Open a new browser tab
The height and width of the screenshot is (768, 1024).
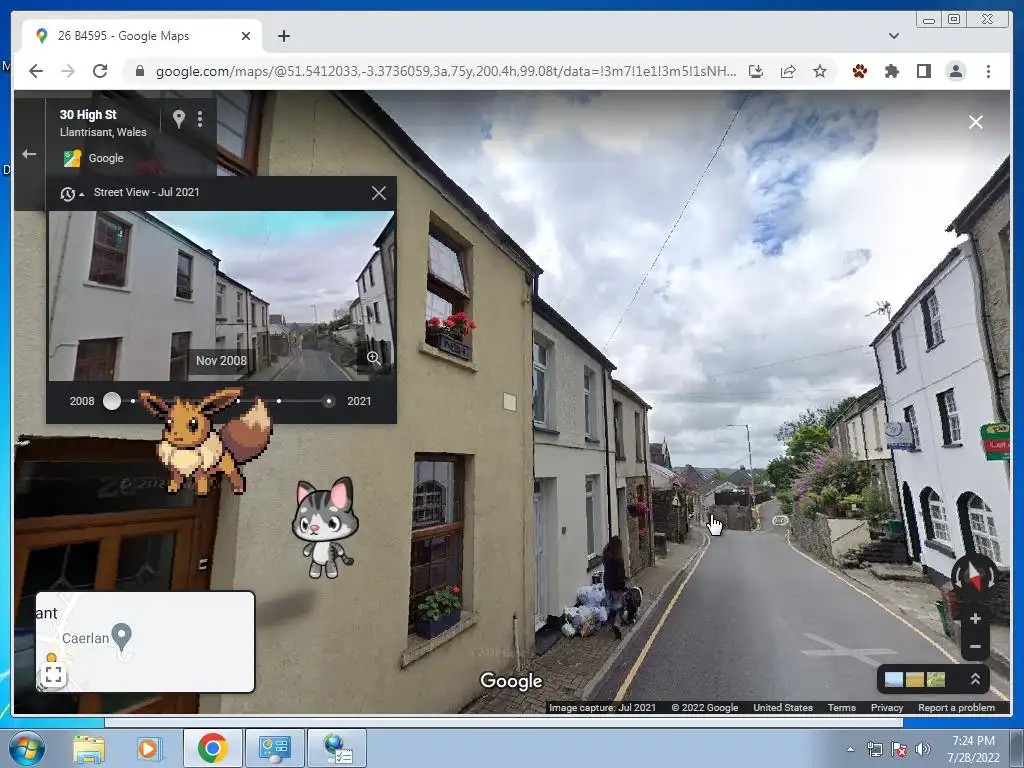283,36
